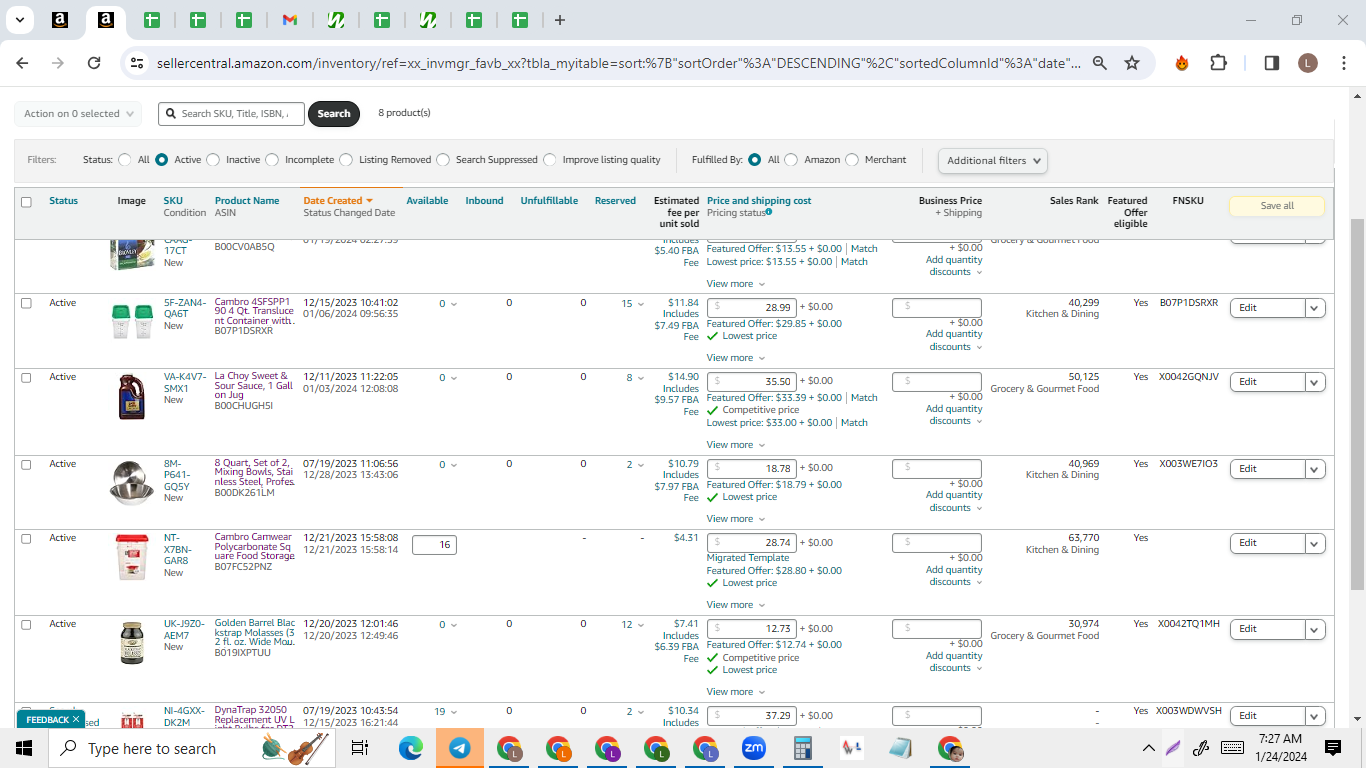The image size is (1366, 768).
Task: Choose the Incomplete status filter
Action: point(272,160)
